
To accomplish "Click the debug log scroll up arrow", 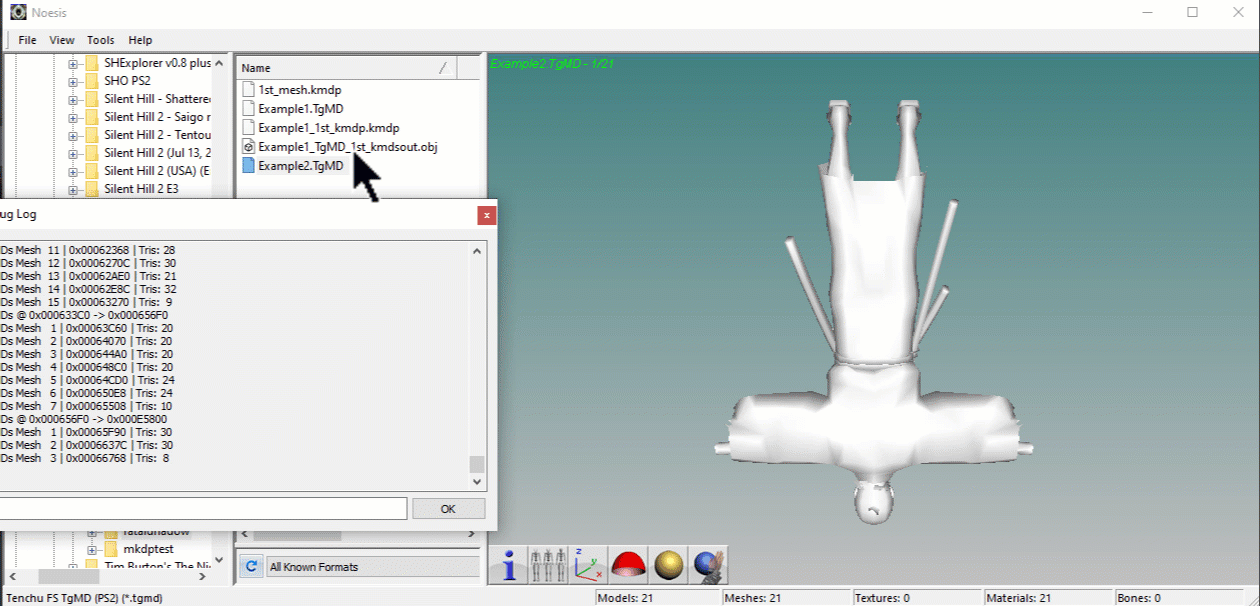I will point(477,250).
